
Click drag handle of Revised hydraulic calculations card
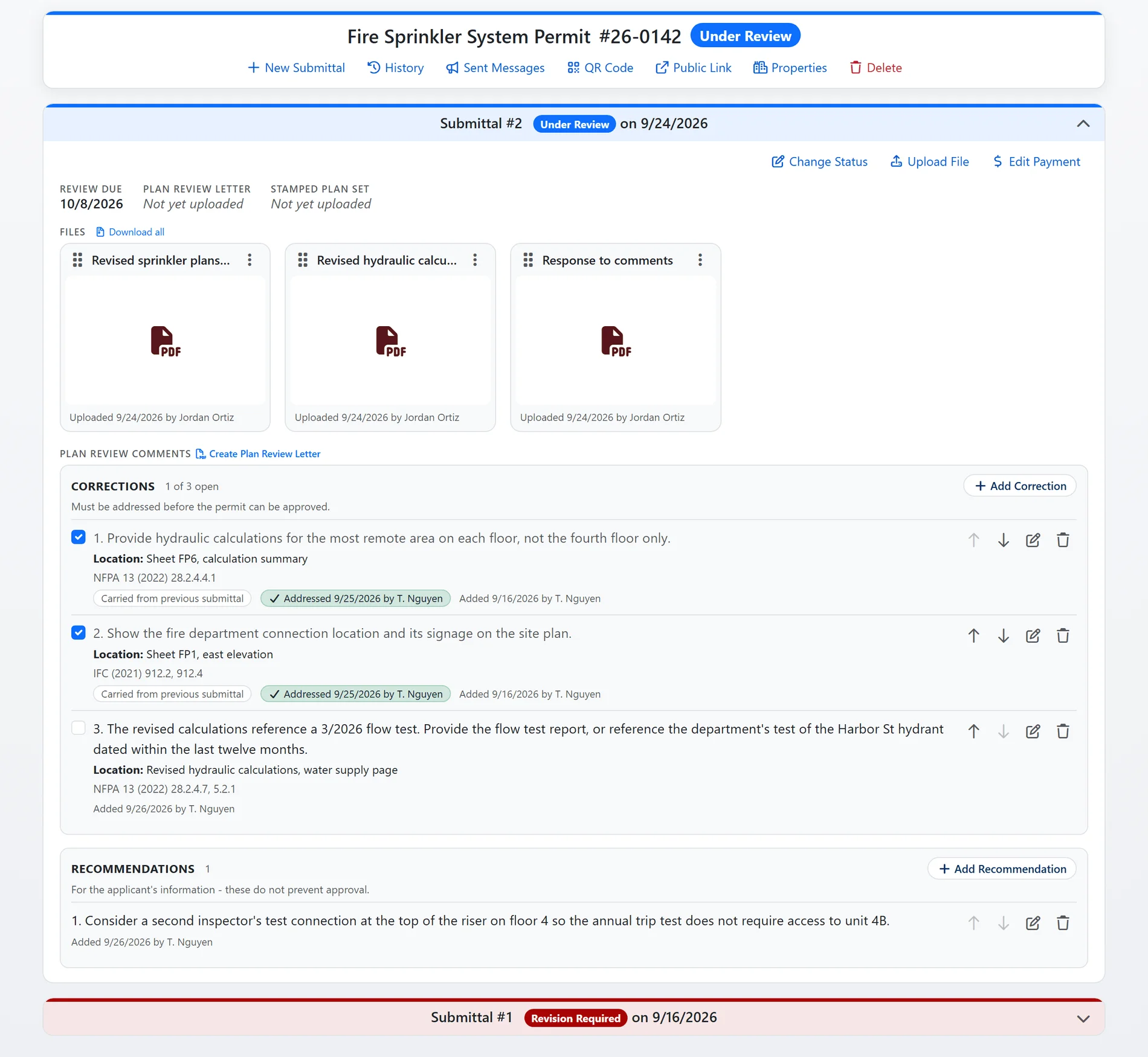pos(303,260)
